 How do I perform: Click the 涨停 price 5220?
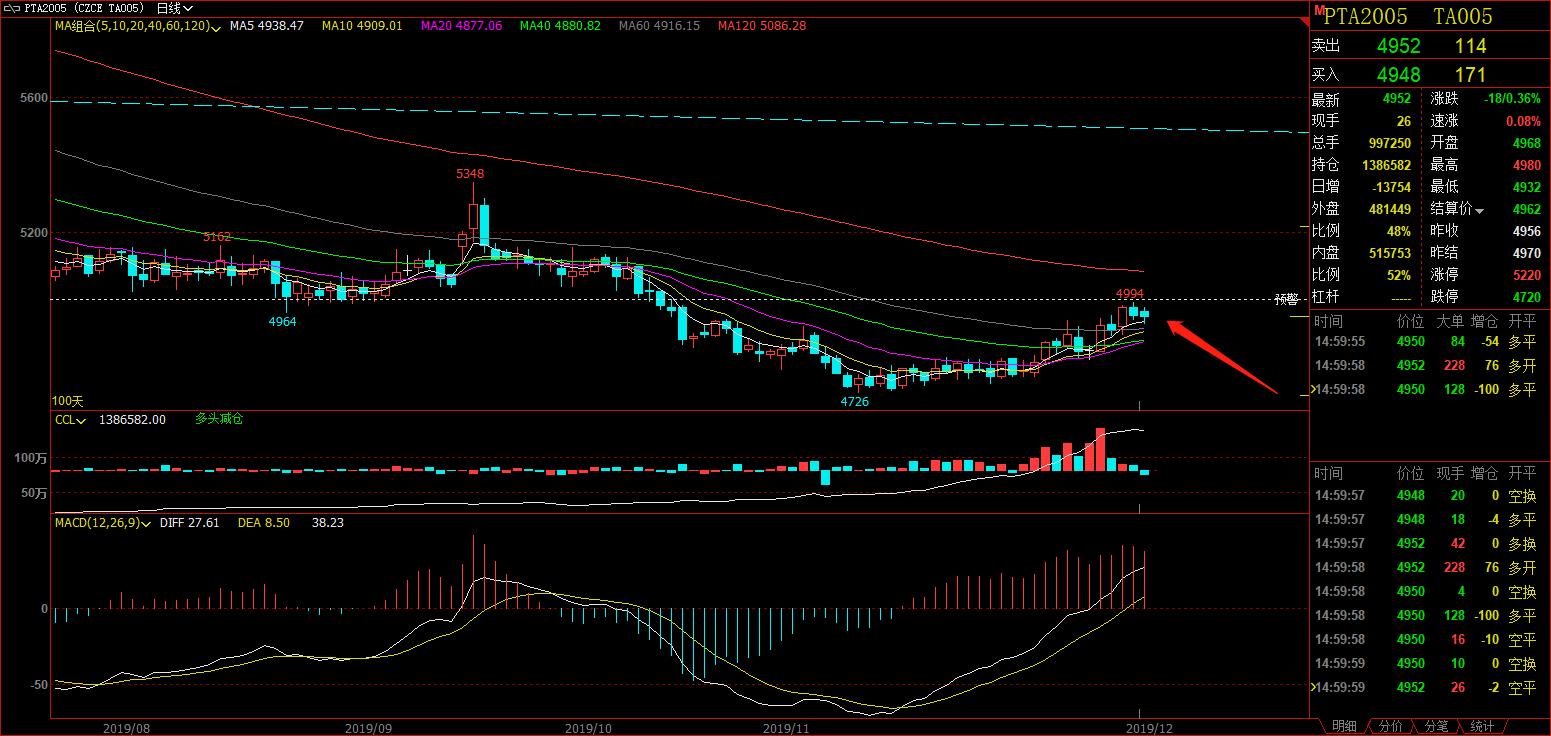click(x=1527, y=275)
